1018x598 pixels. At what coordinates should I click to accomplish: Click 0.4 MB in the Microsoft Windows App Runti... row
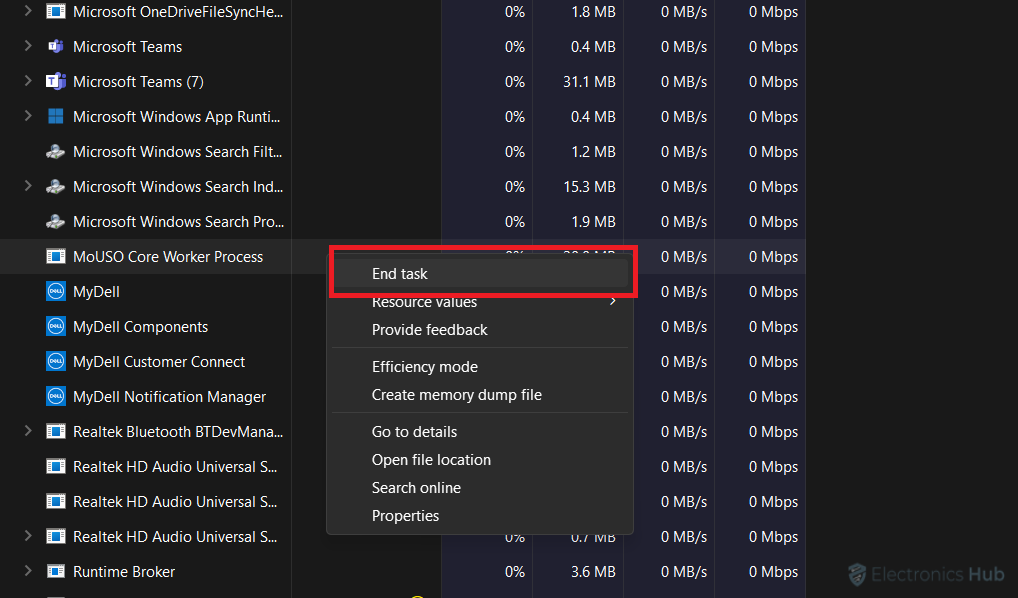pyautogui.click(x=593, y=117)
